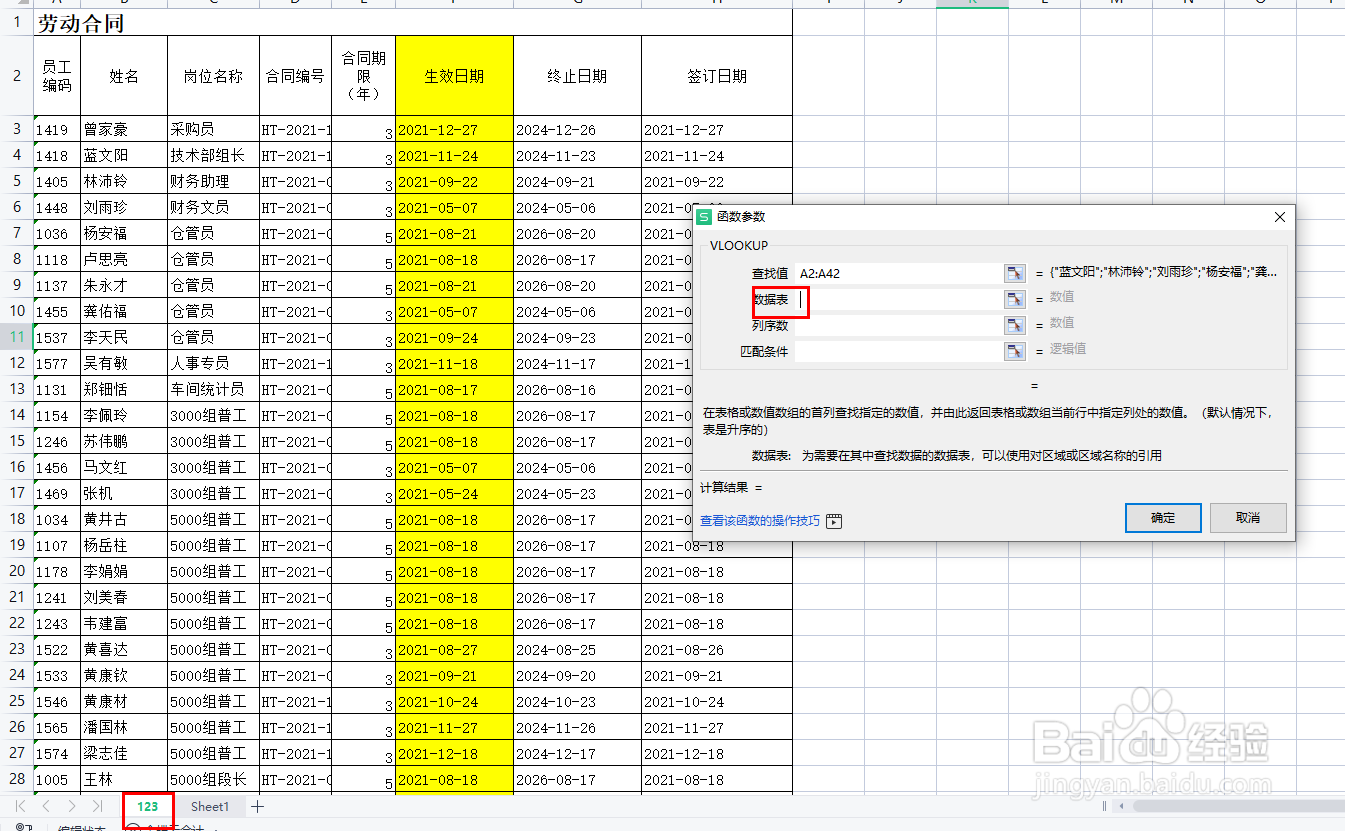The width and height of the screenshot is (1345, 831).
Task: Click into the 数据表 input field
Action: tap(899, 298)
